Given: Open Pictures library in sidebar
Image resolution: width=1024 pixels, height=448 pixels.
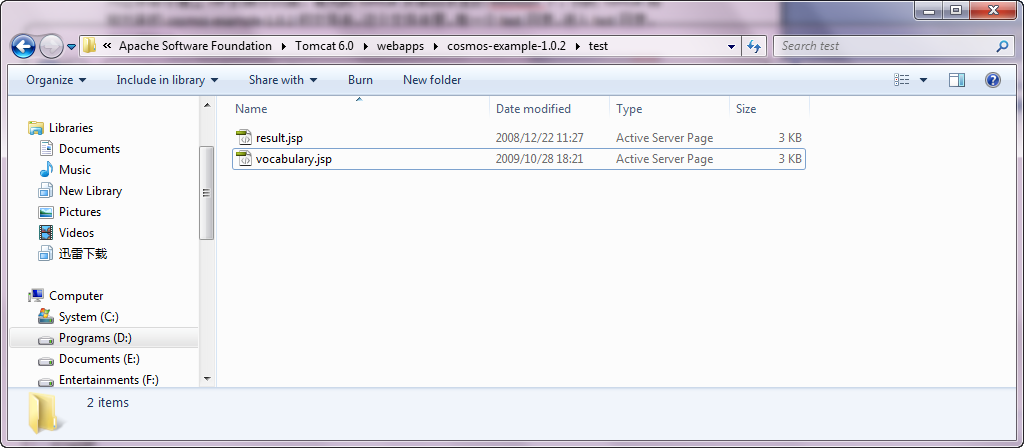Looking at the screenshot, I should [x=80, y=212].
